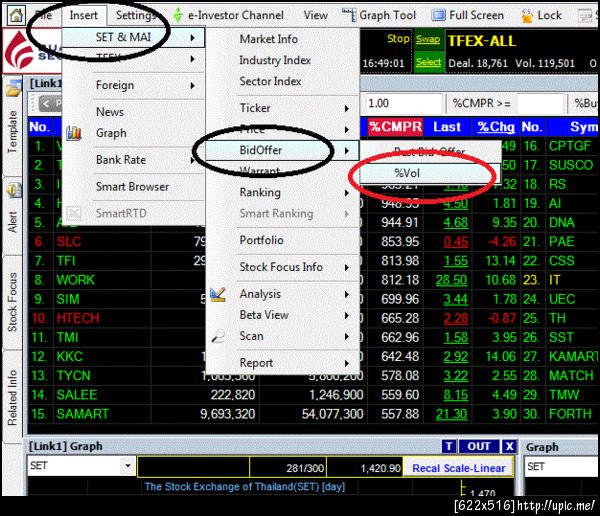
Task: Select symbol SUSCO in row 17
Action: click(571, 165)
